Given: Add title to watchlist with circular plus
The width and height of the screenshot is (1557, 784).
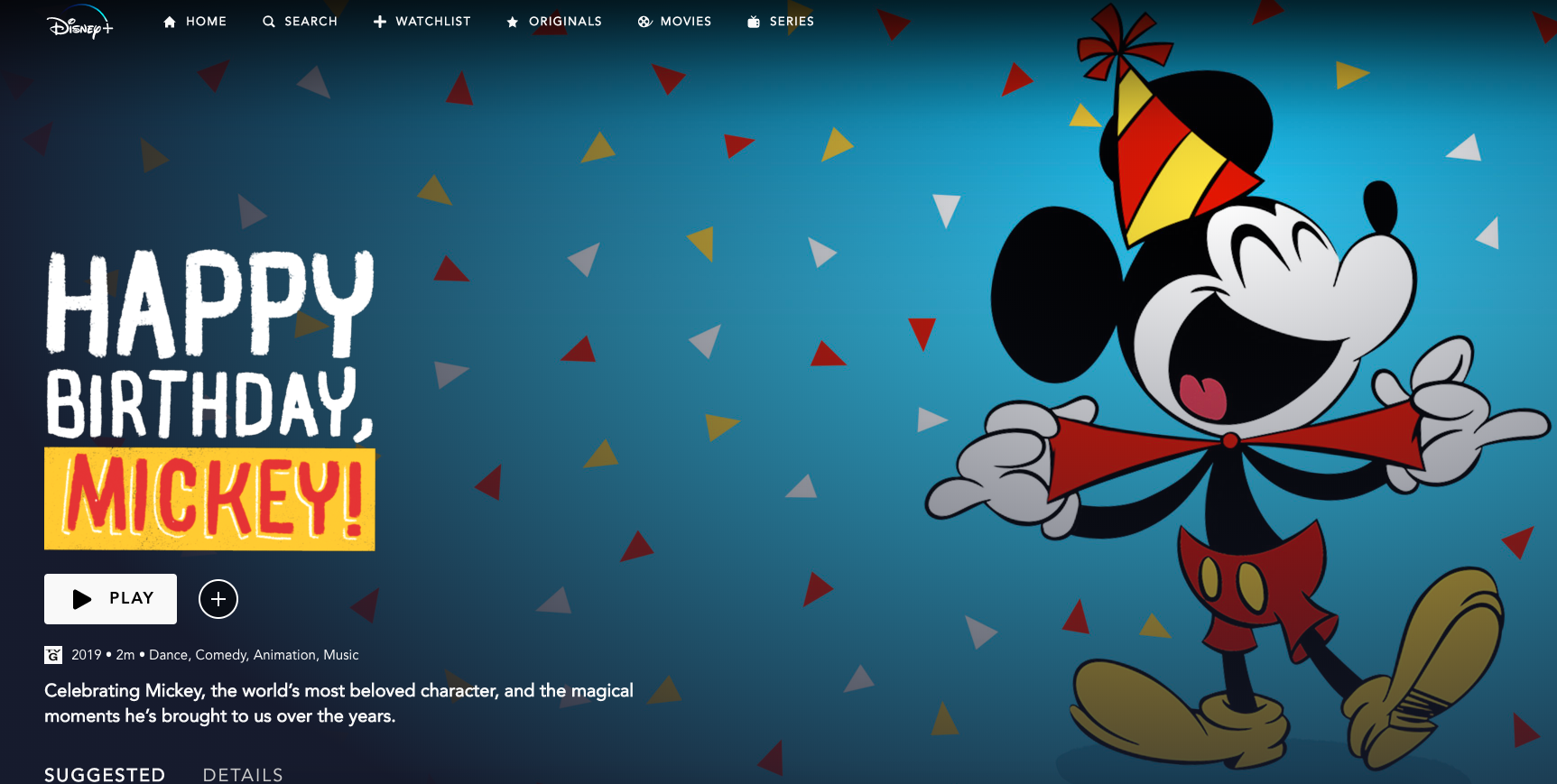Looking at the screenshot, I should (218, 599).
